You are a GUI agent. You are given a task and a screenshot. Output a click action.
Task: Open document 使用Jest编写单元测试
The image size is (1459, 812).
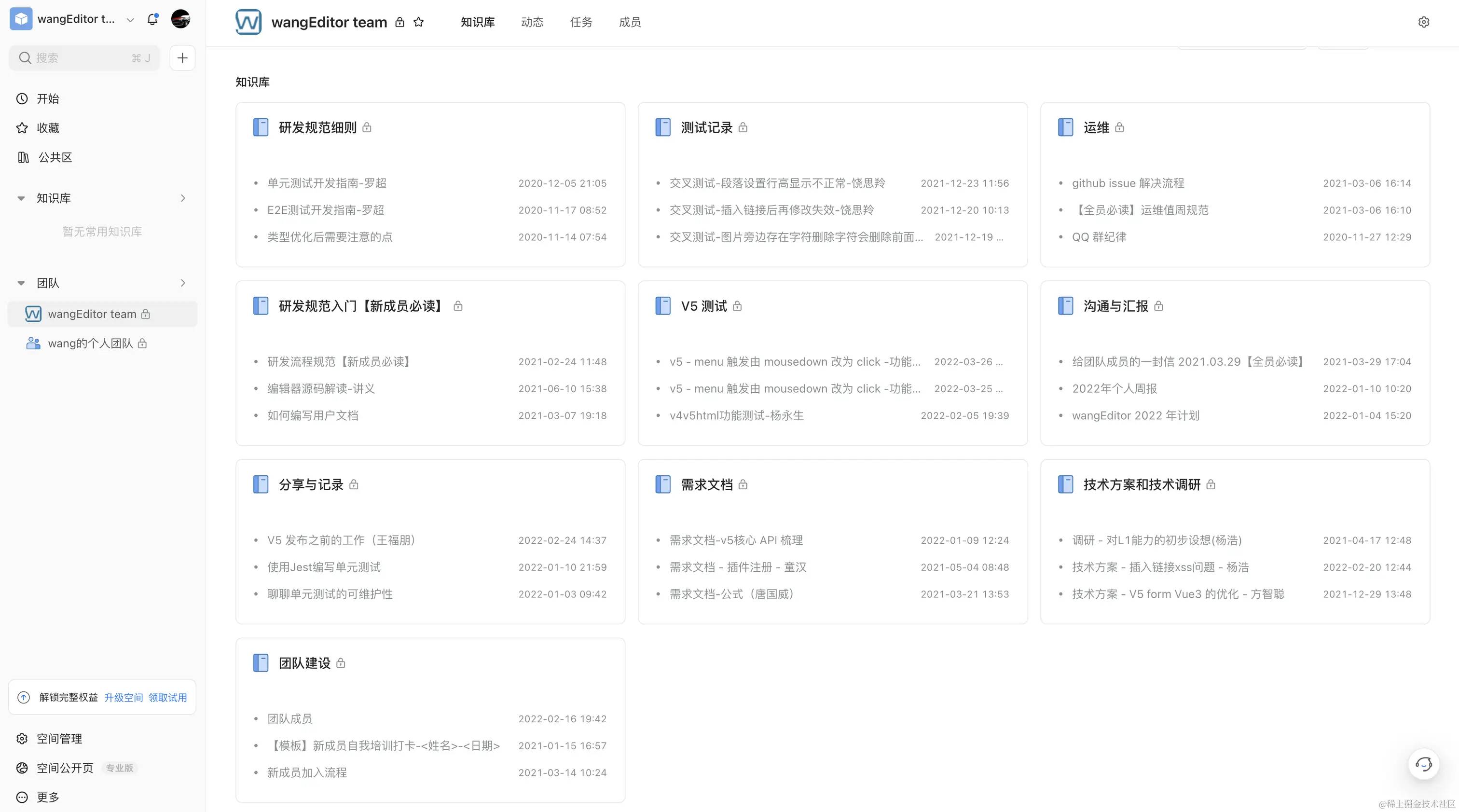pos(323,567)
